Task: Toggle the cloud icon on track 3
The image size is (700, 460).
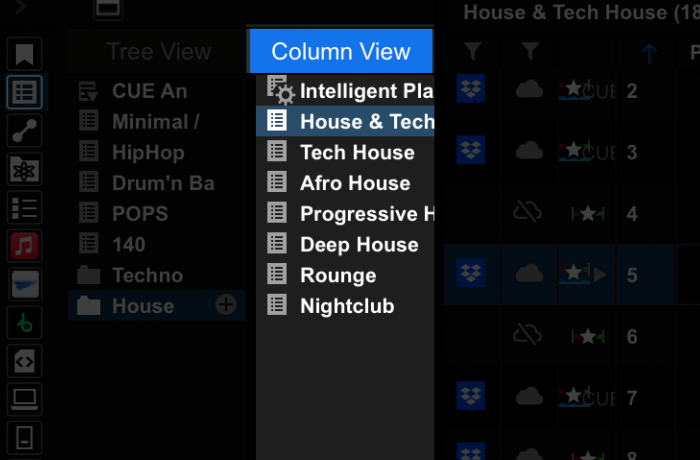Action: coord(529,151)
